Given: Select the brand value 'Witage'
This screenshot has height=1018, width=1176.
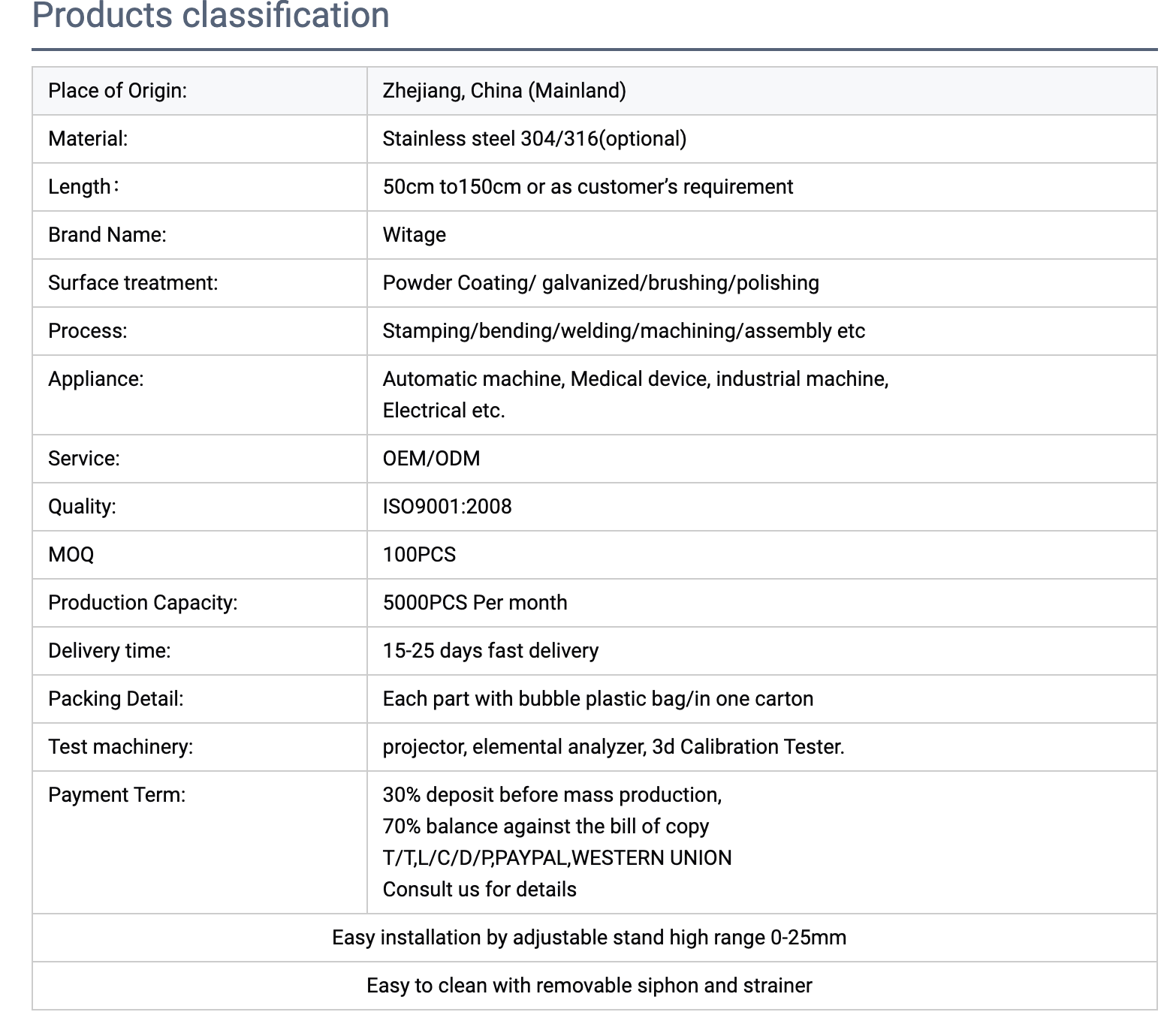Looking at the screenshot, I should [415, 235].
